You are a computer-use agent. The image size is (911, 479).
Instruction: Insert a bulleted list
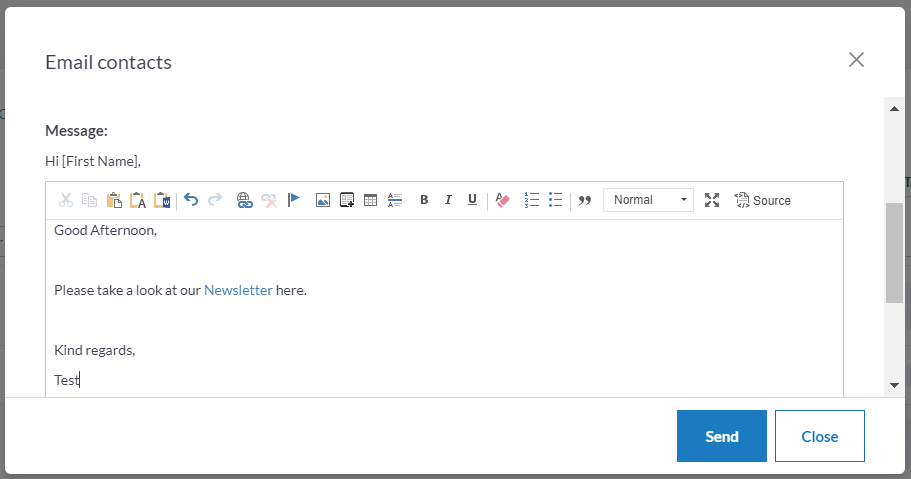pos(556,200)
